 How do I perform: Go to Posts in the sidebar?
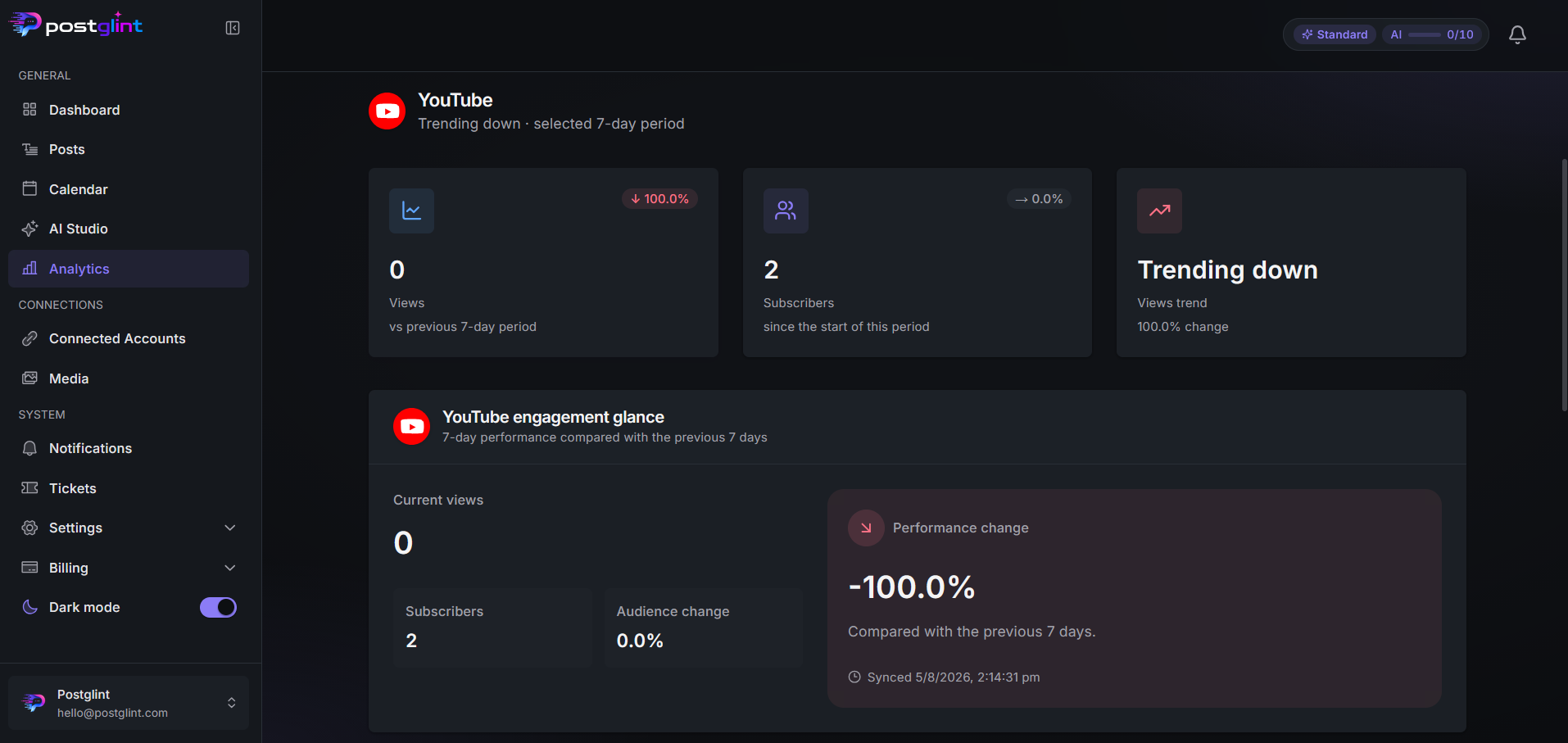[129, 149]
